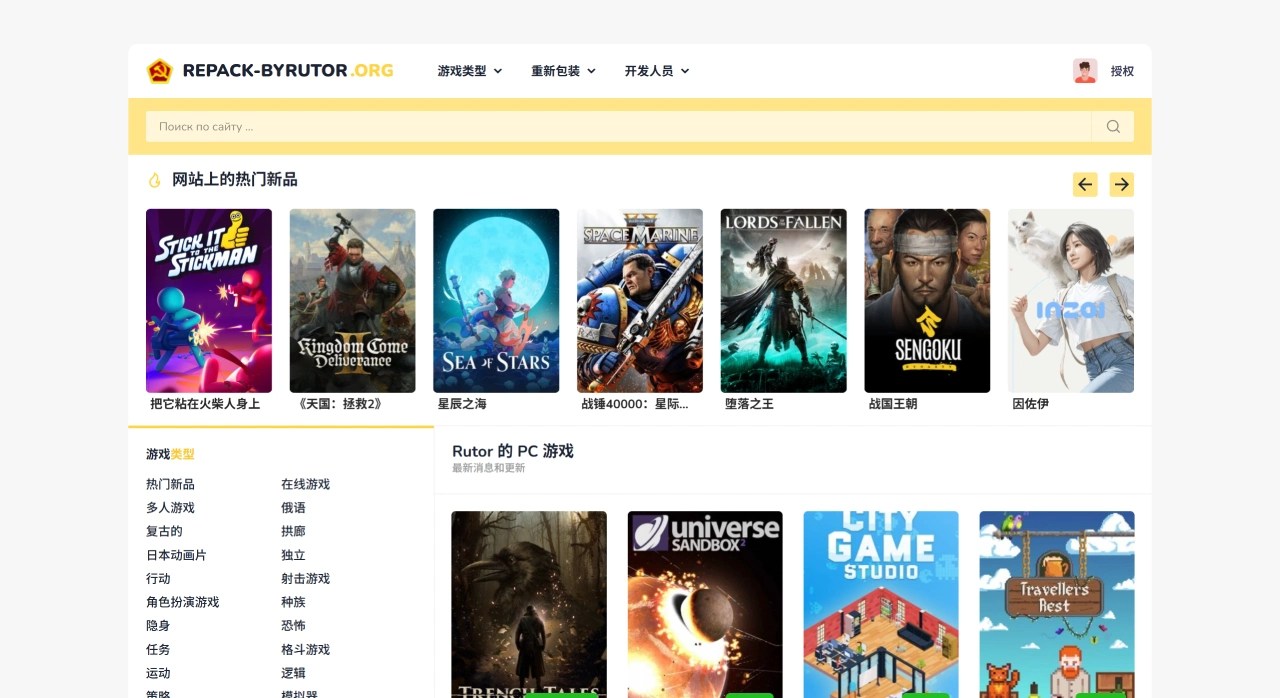Click the previous carousel arrow button
Screen dimensions: 1280x698
1085,184
